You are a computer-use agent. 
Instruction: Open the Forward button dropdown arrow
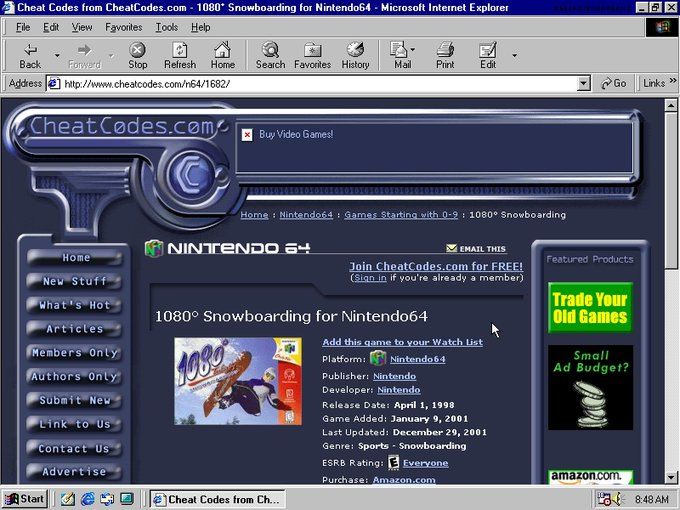coord(111,56)
